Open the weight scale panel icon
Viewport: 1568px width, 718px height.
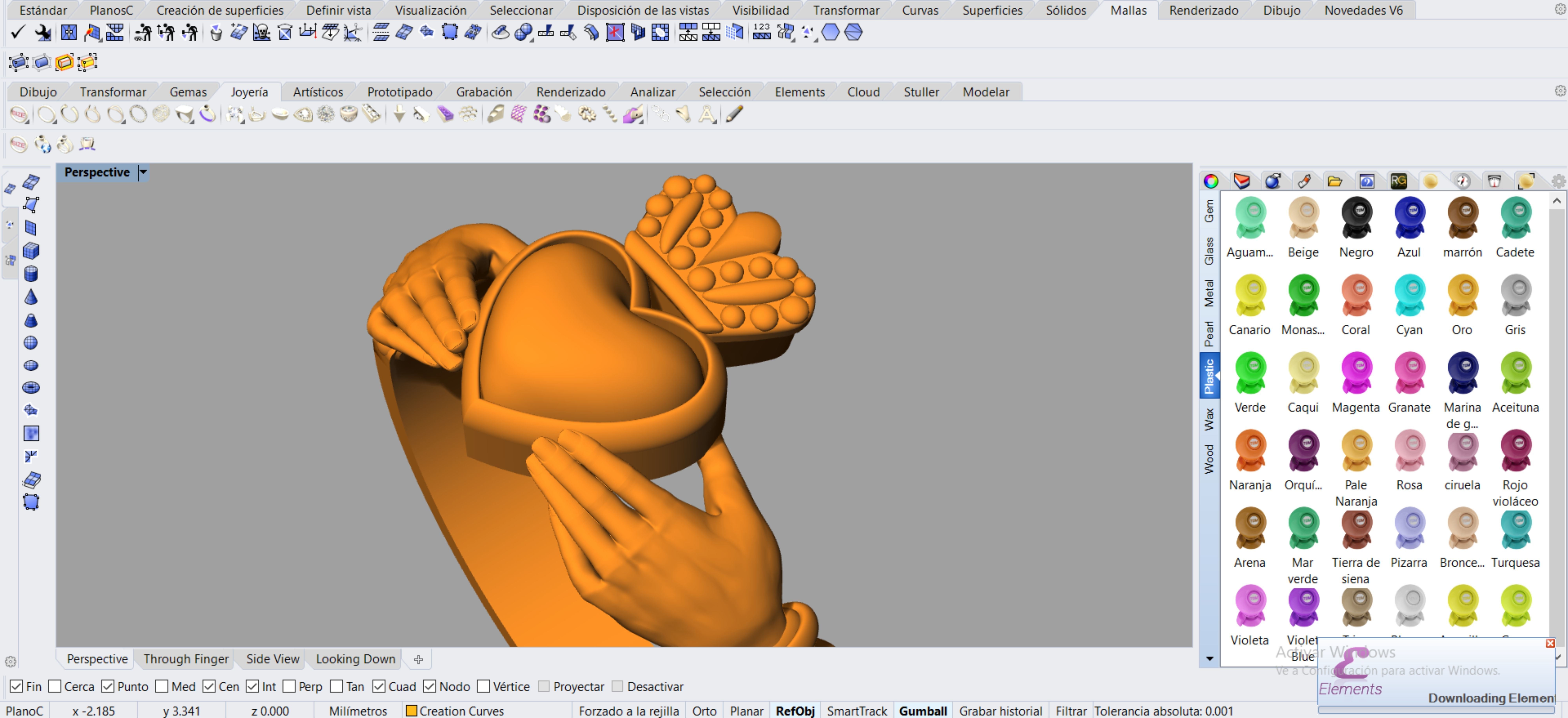[1494, 181]
